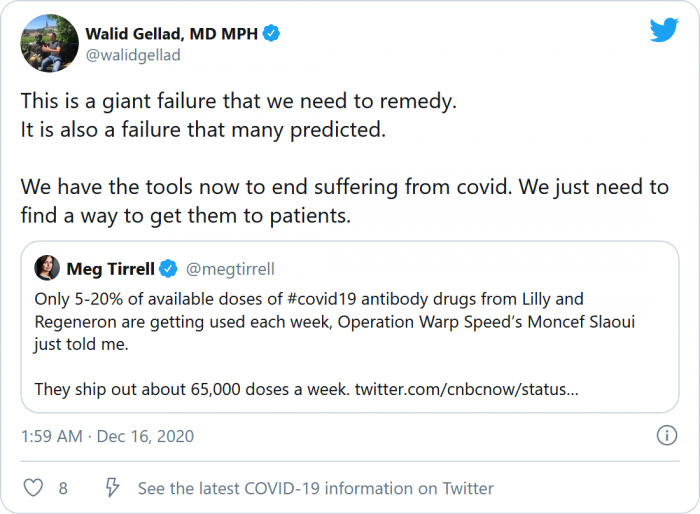Click Meg Tirrell's verified badge
The width and height of the screenshot is (700, 514).
[170, 268]
